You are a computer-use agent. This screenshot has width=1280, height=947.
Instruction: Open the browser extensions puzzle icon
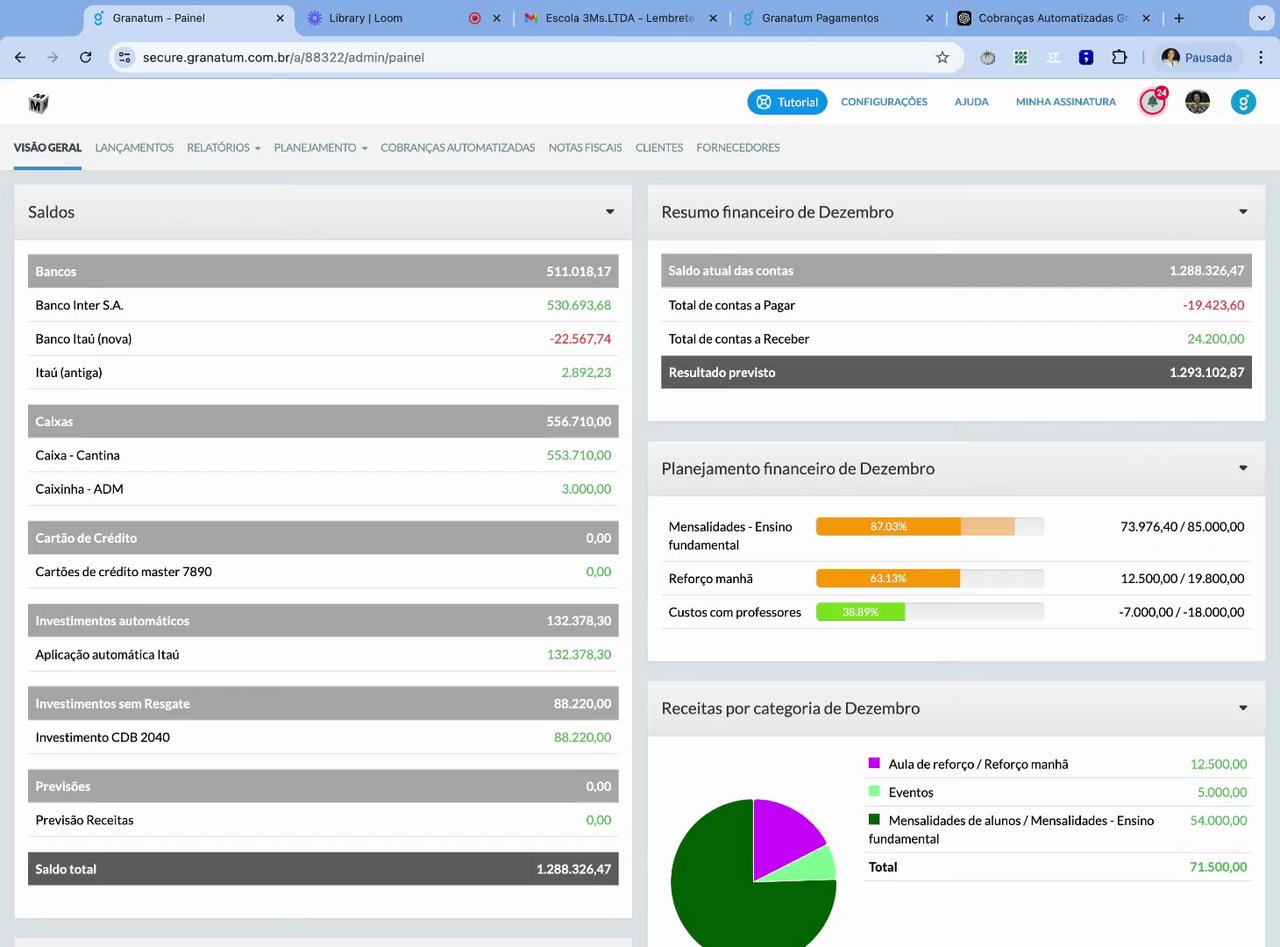(x=1119, y=58)
